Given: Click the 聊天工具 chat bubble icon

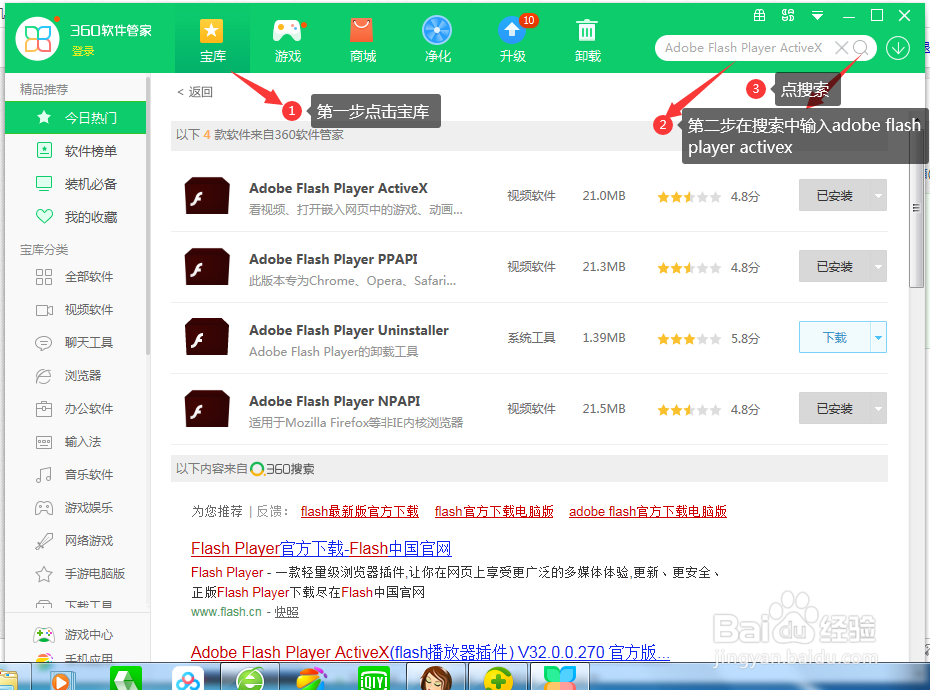Looking at the screenshot, I should [x=44, y=343].
